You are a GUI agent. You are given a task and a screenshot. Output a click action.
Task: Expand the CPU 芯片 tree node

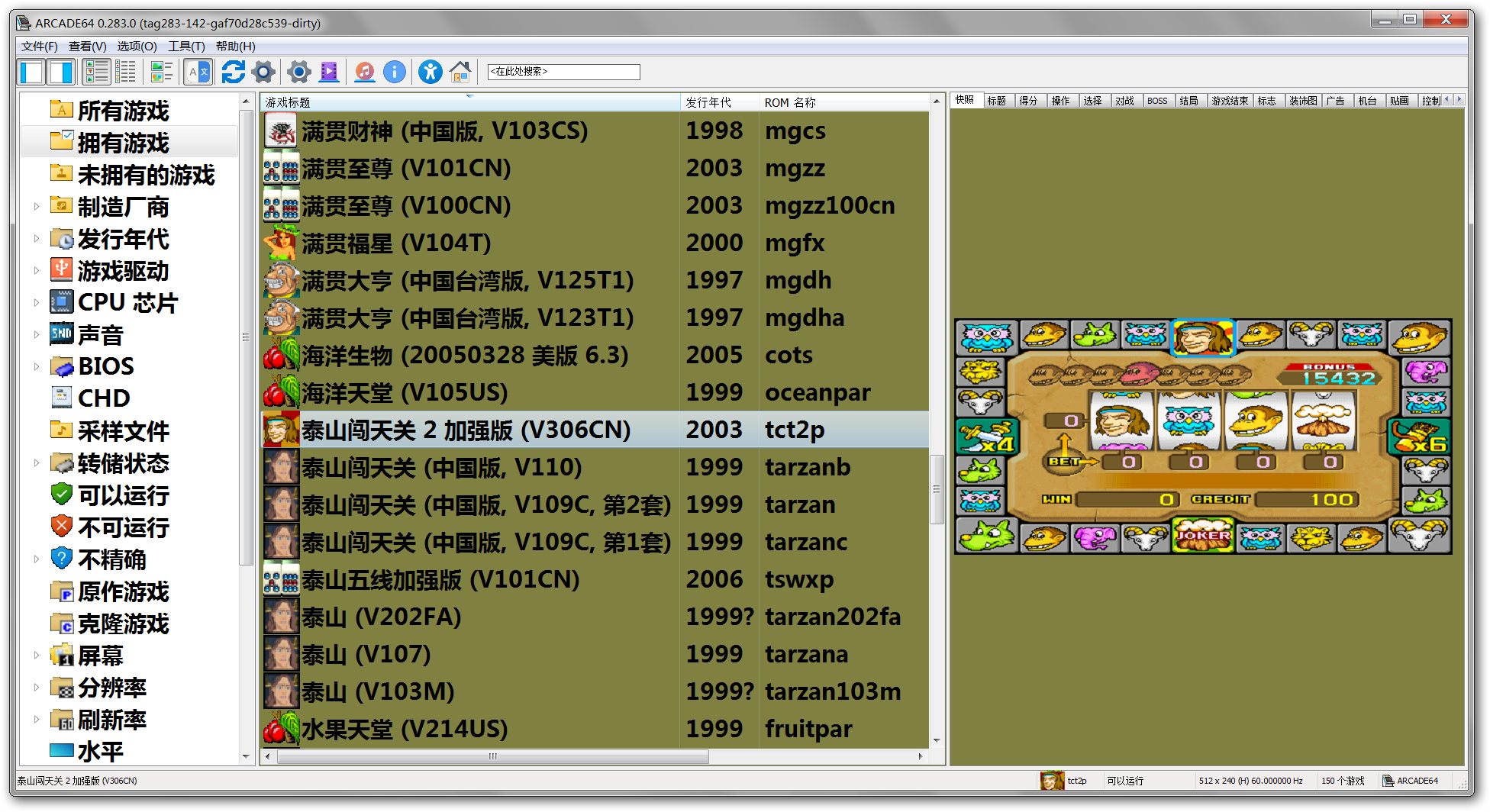pos(36,302)
